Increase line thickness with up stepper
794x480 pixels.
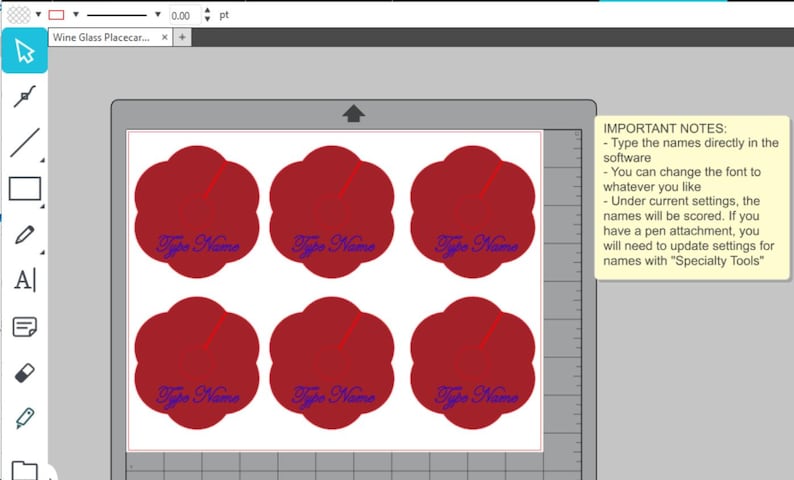207,11
